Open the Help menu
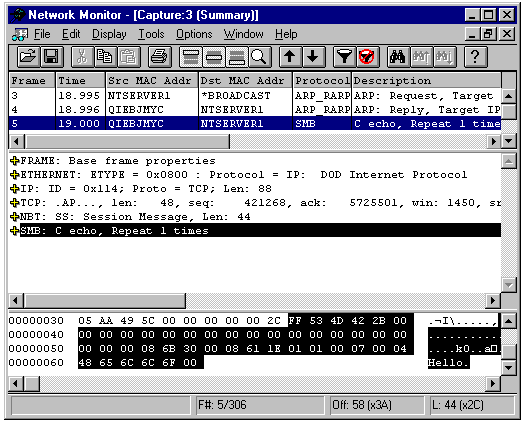Screen dimensions: 525x424 pyautogui.click(x=286, y=34)
